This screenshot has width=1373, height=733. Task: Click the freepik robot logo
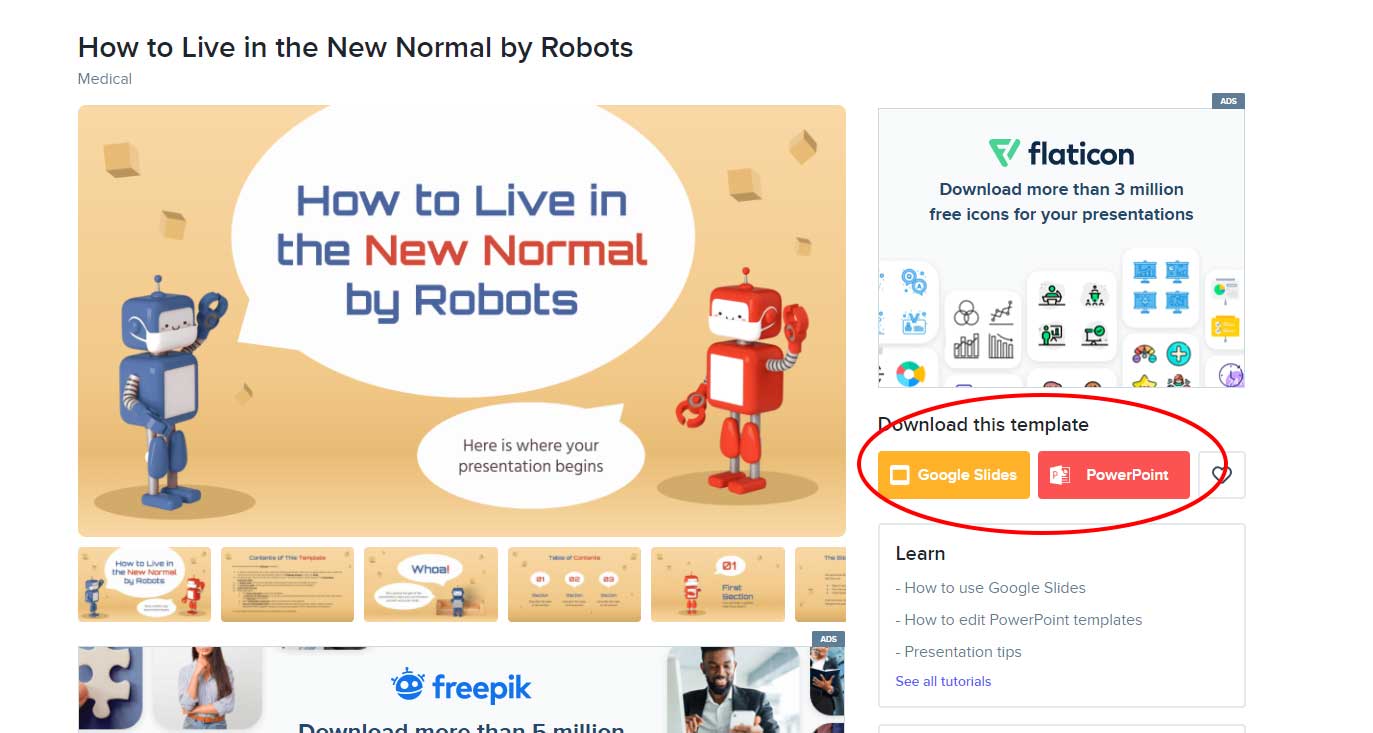click(x=407, y=685)
